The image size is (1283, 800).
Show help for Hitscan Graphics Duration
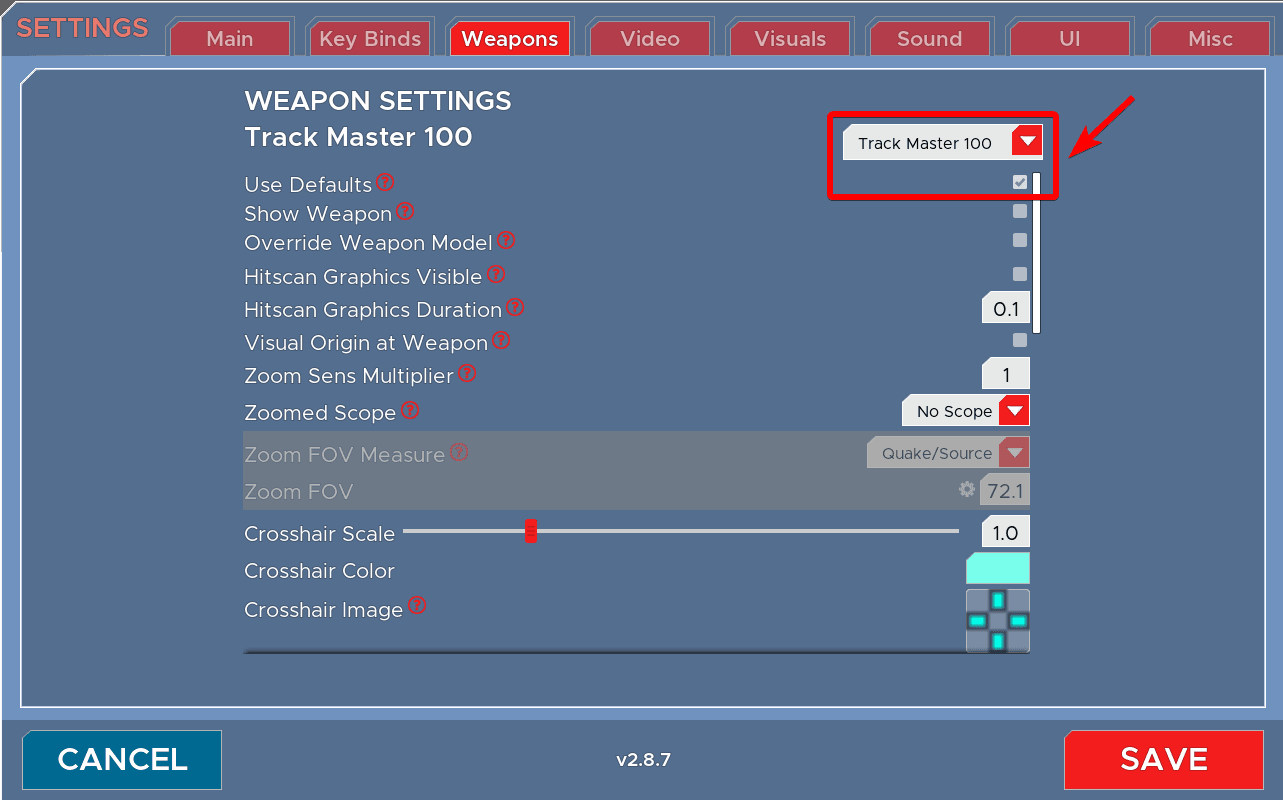pos(515,308)
